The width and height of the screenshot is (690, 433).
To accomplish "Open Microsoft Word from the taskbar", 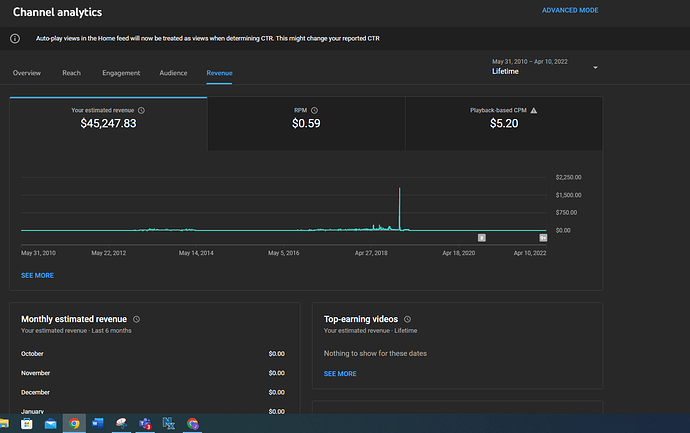I will 98,423.
